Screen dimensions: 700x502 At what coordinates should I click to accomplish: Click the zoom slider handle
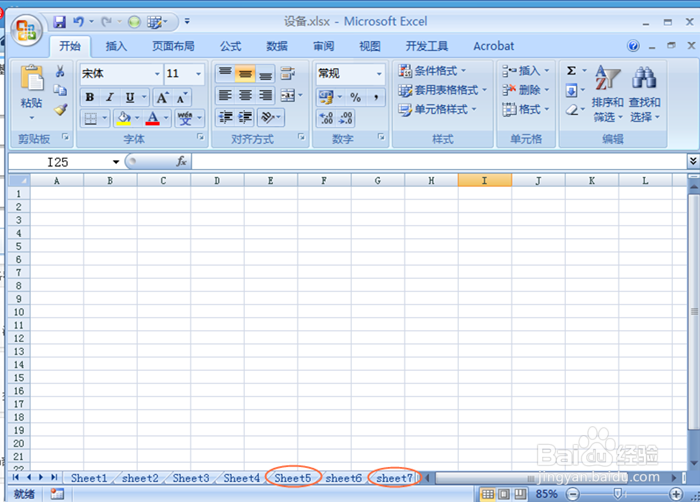[617, 494]
